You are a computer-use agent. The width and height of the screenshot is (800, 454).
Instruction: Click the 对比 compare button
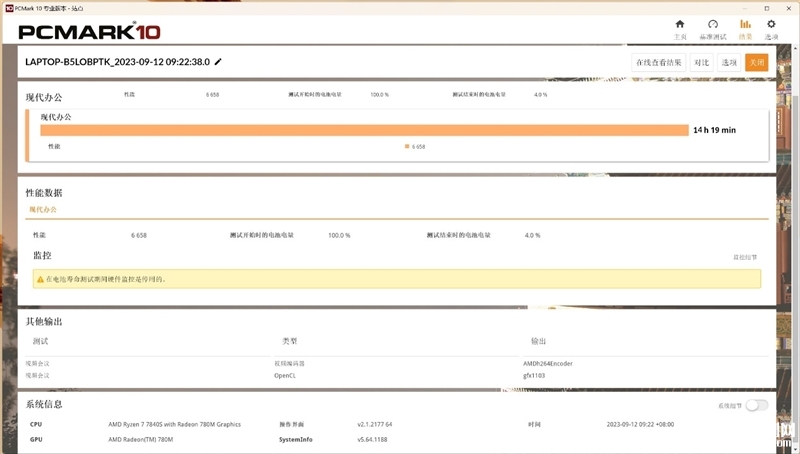pyautogui.click(x=702, y=62)
